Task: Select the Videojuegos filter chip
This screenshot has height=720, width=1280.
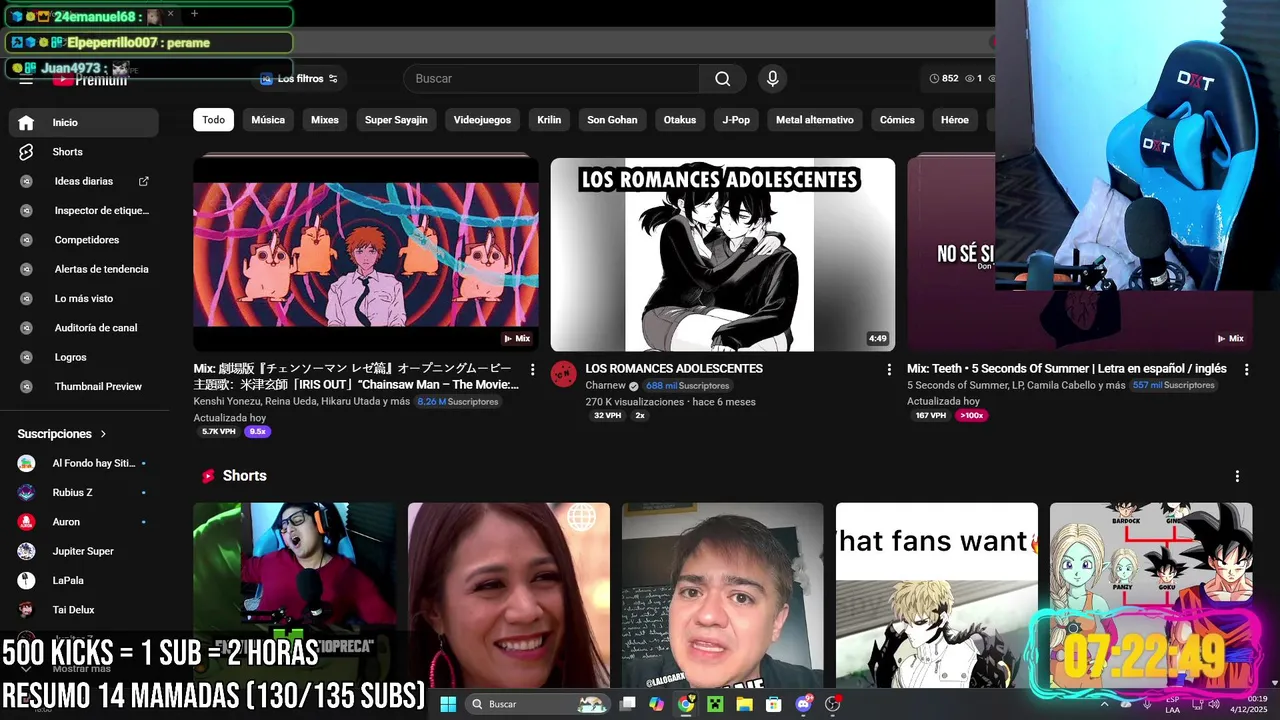Action: 482,120
